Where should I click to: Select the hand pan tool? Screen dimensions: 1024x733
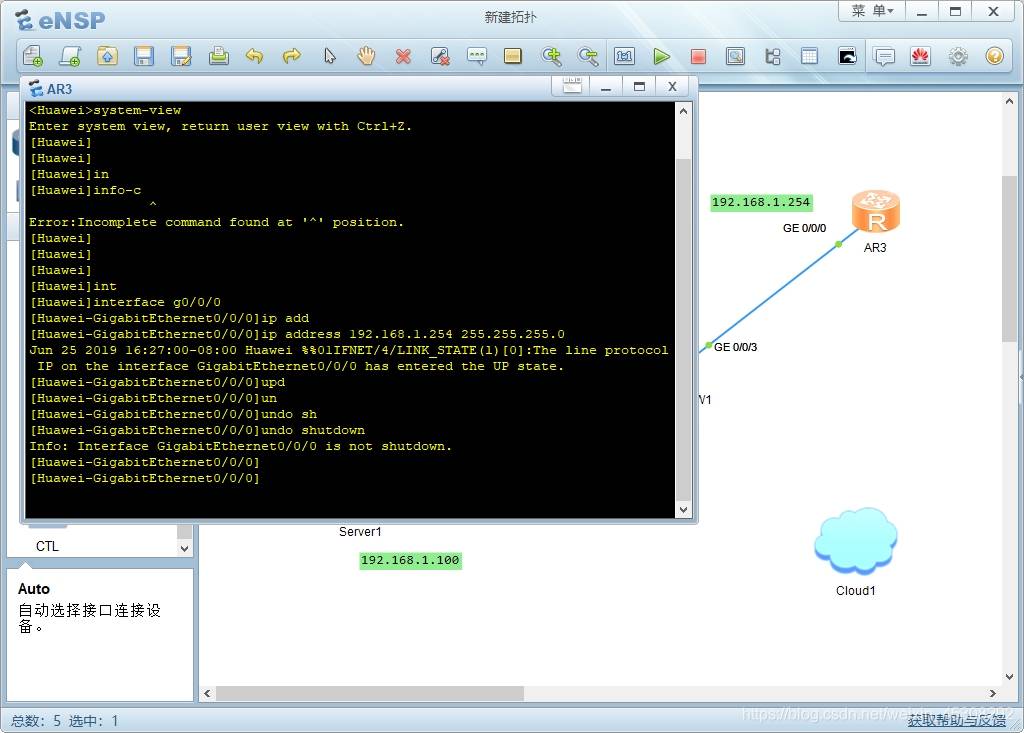tap(366, 56)
